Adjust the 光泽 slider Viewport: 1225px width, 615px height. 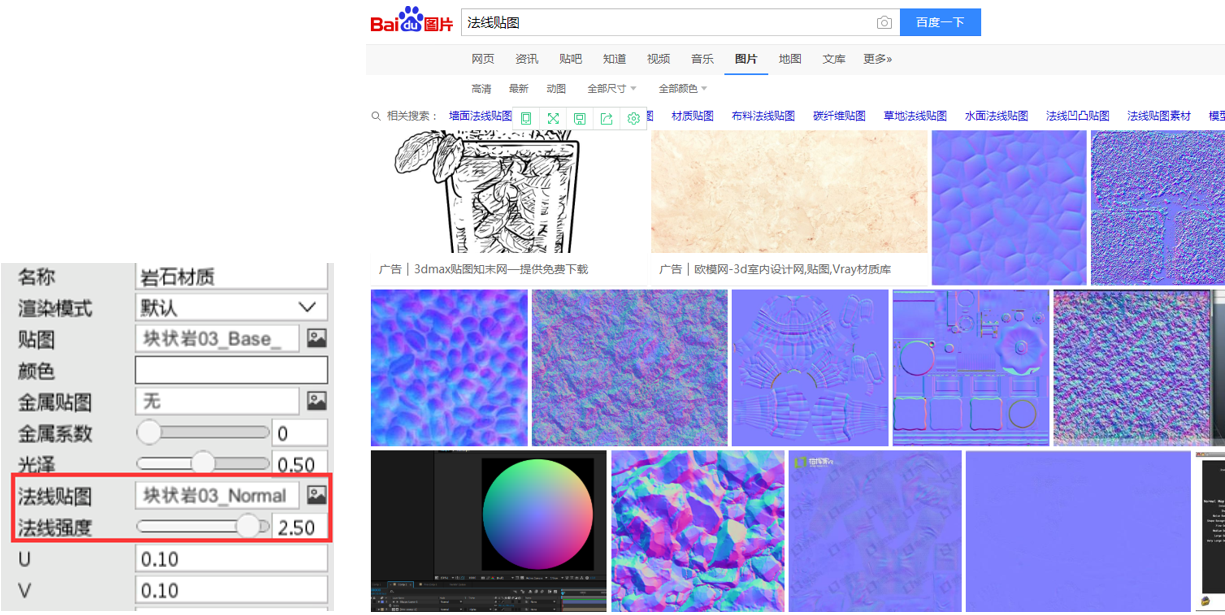point(203,463)
